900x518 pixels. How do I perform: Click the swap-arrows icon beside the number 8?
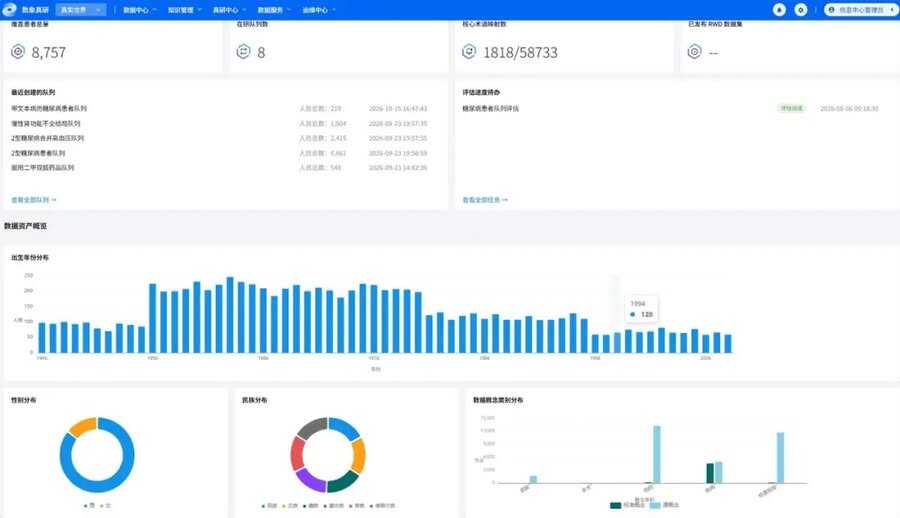pos(243,52)
